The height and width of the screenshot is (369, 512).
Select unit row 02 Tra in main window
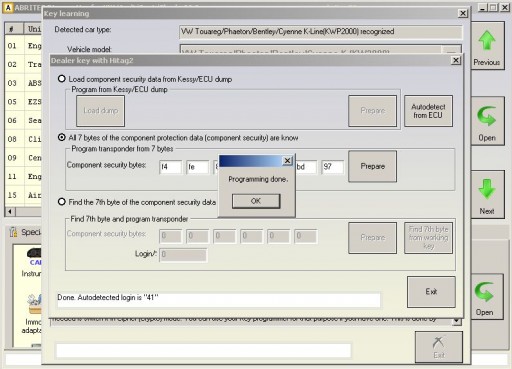tap(23, 64)
